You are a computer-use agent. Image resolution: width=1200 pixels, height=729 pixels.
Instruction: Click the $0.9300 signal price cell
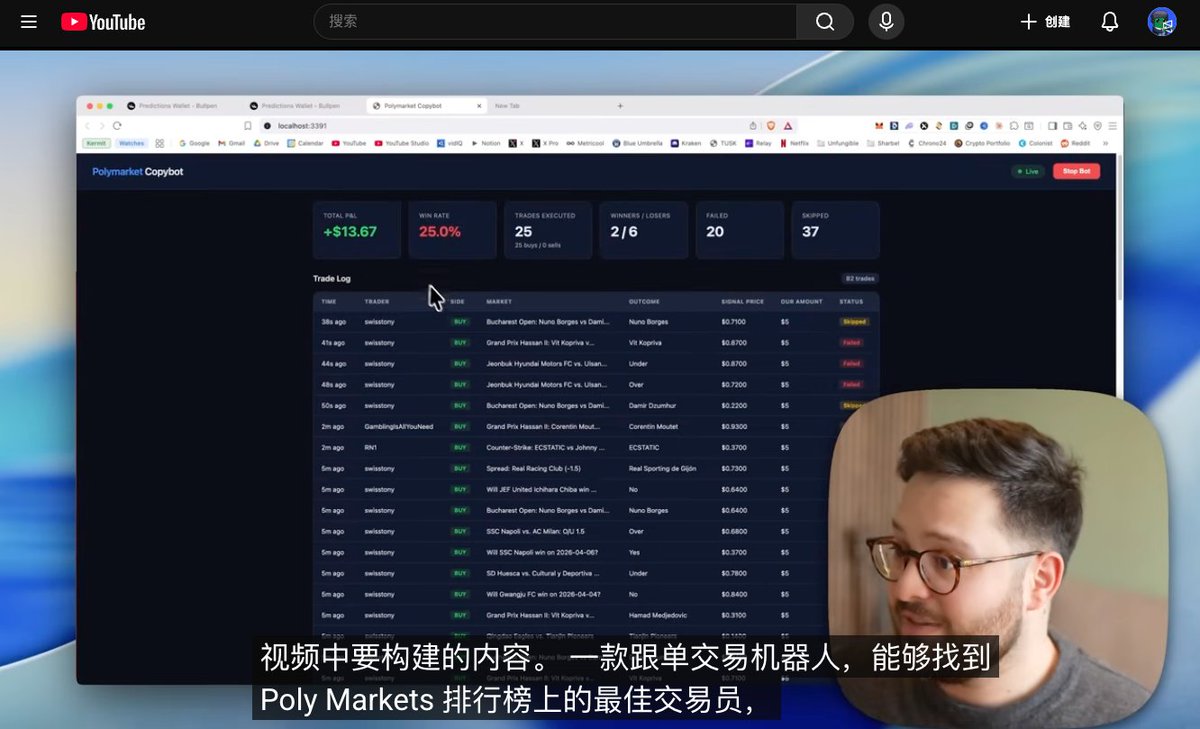coord(735,427)
